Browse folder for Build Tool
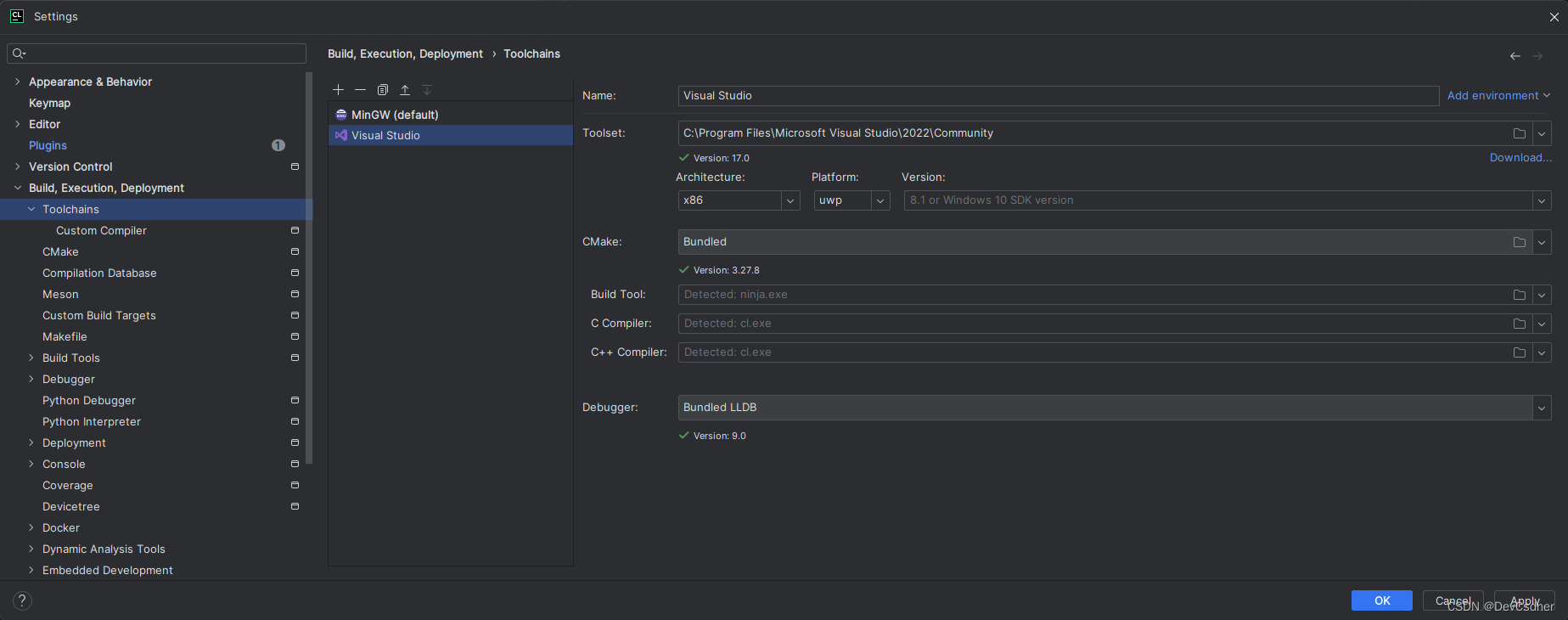Screen dimensions: 1568x620 click(x=1520, y=295)
